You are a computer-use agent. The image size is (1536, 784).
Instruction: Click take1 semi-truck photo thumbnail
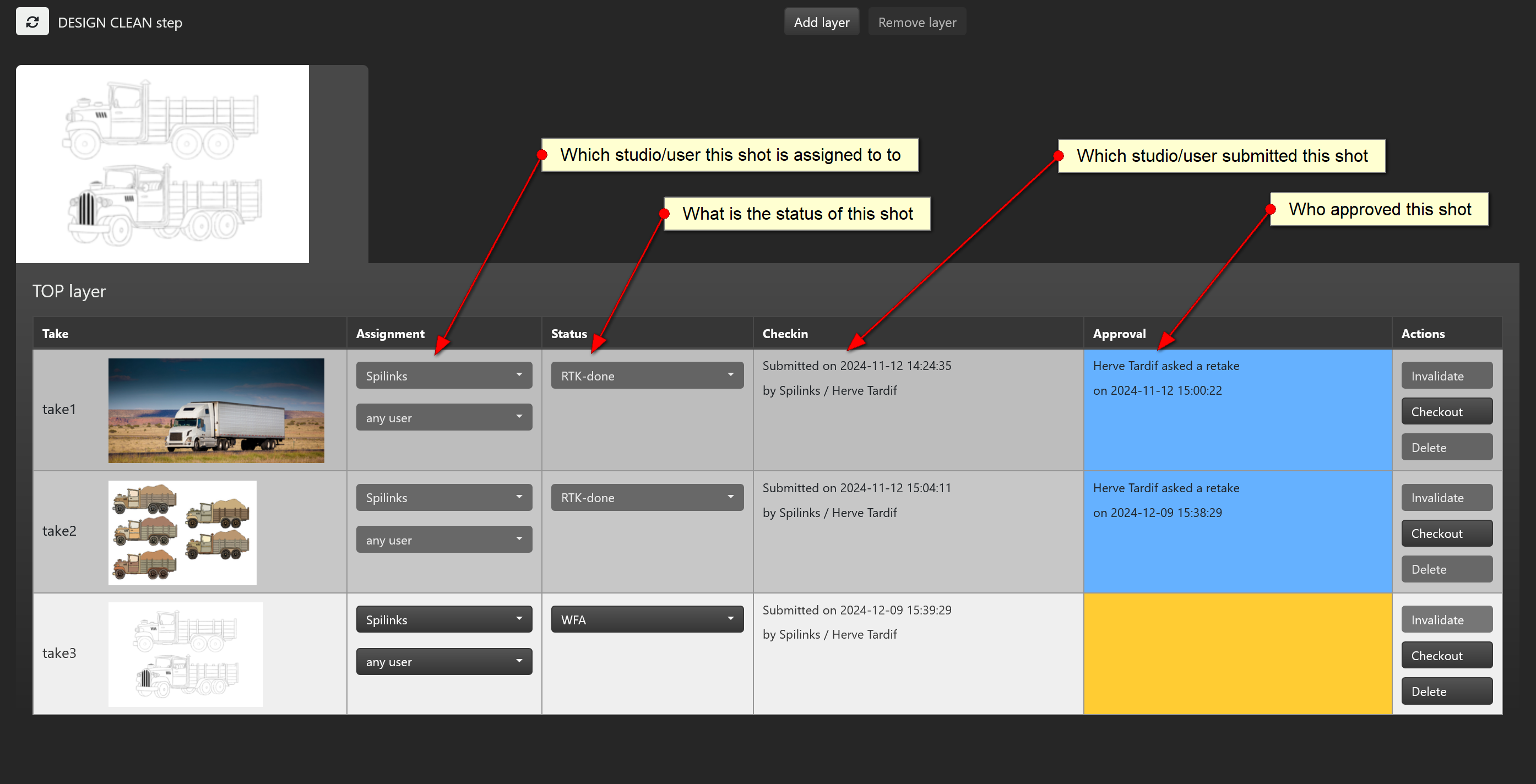(216, 410)
